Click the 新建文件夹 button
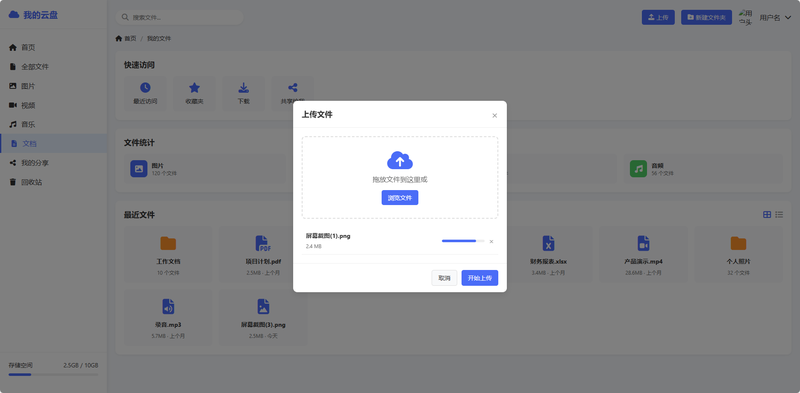This screenshot has height=393, width=800. [x=707, y=17]
